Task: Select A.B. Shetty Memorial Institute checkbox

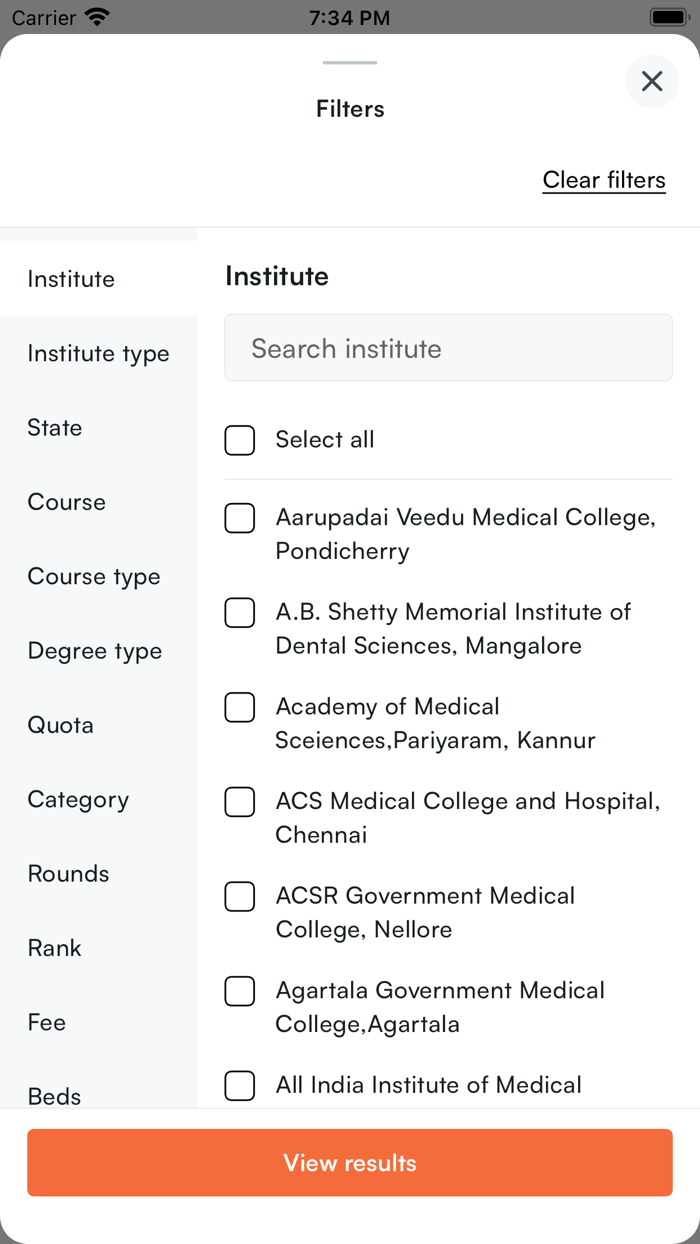Action: 240,613
